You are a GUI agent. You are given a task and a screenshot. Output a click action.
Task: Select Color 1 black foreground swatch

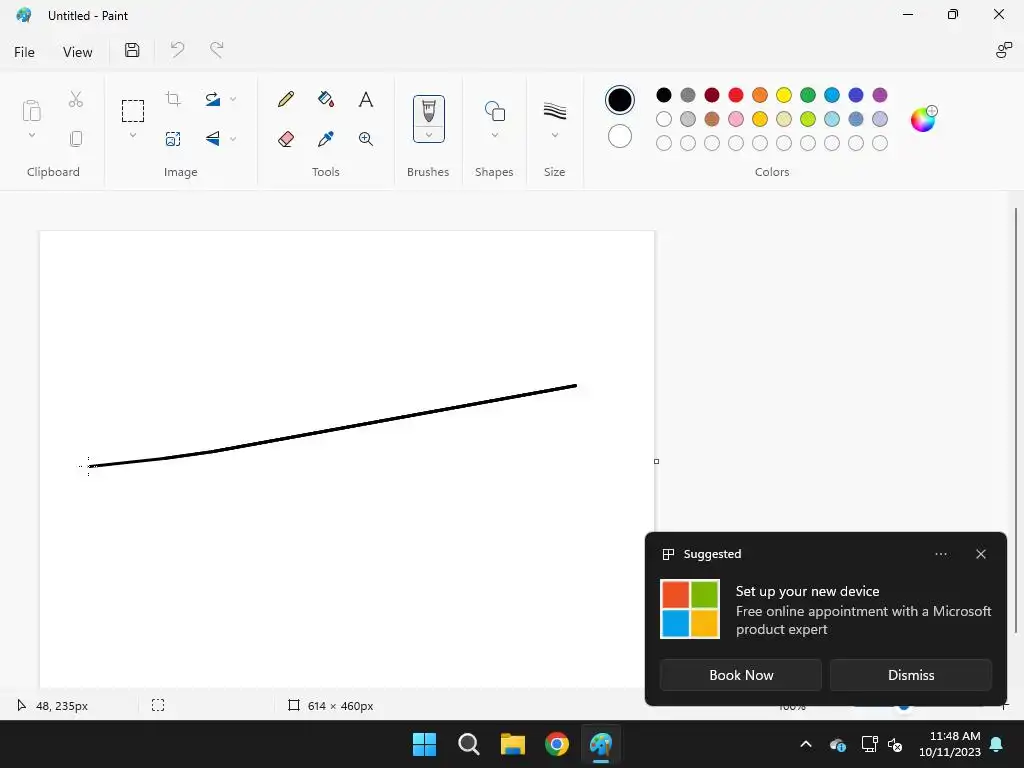619,100
